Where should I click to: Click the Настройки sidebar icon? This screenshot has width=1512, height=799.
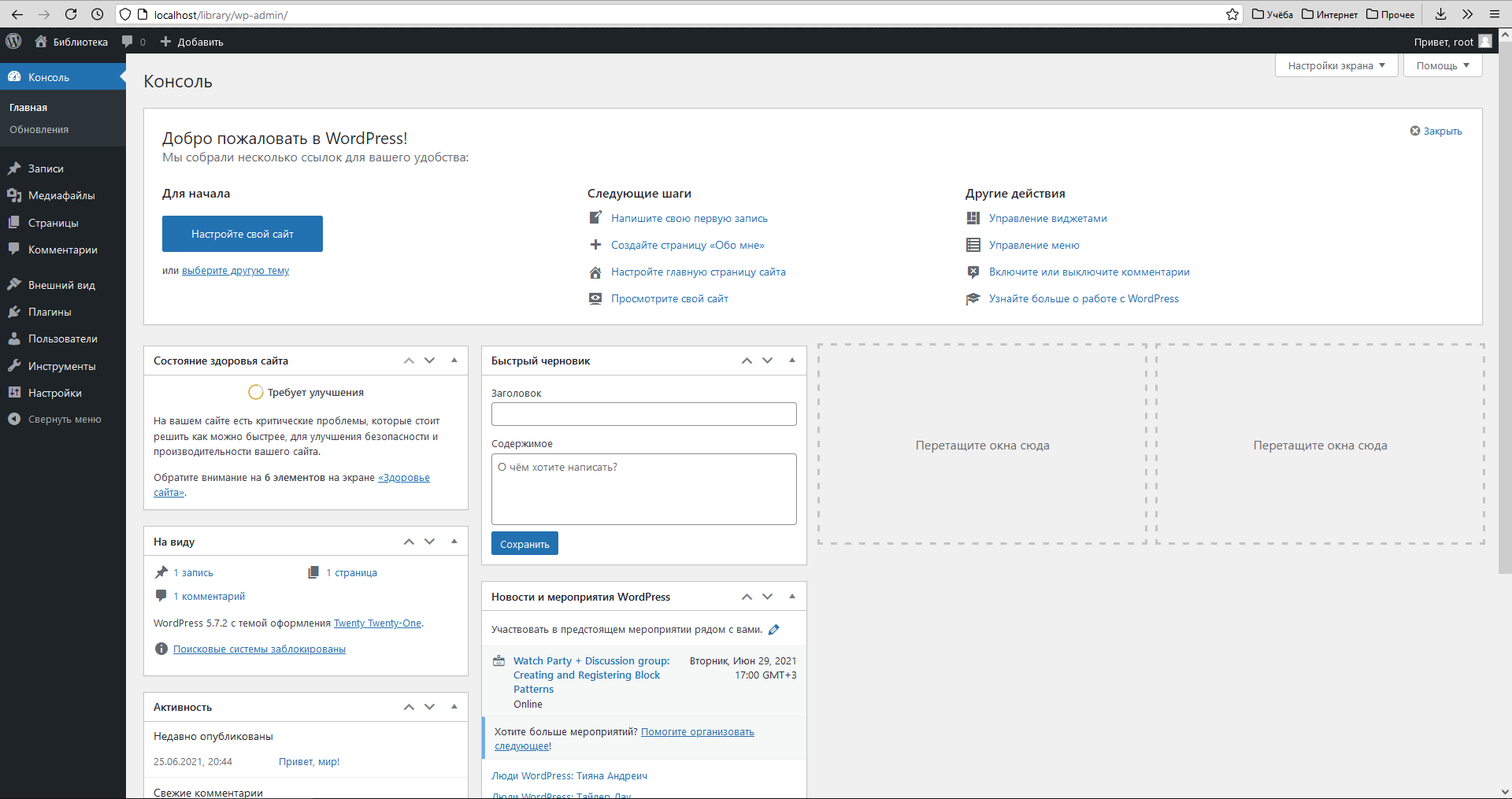click(14, 393)
